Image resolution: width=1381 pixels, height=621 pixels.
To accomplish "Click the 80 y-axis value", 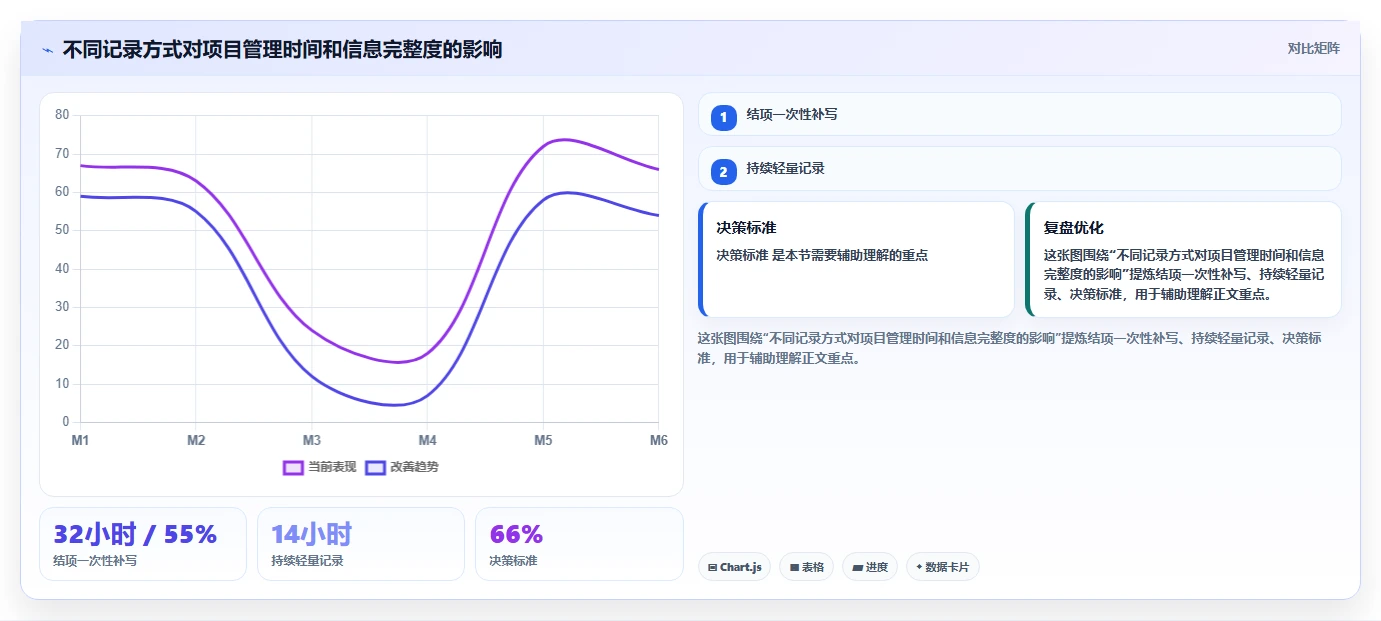I will [x=62, y=115].
